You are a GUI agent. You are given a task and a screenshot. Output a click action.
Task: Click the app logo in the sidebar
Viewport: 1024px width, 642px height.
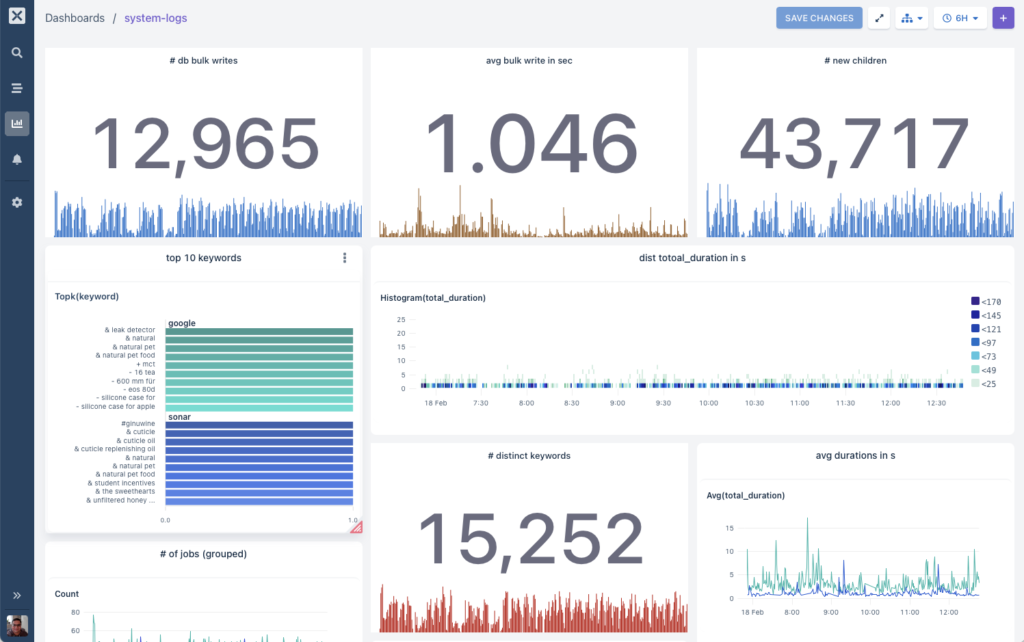pos(17,17)
